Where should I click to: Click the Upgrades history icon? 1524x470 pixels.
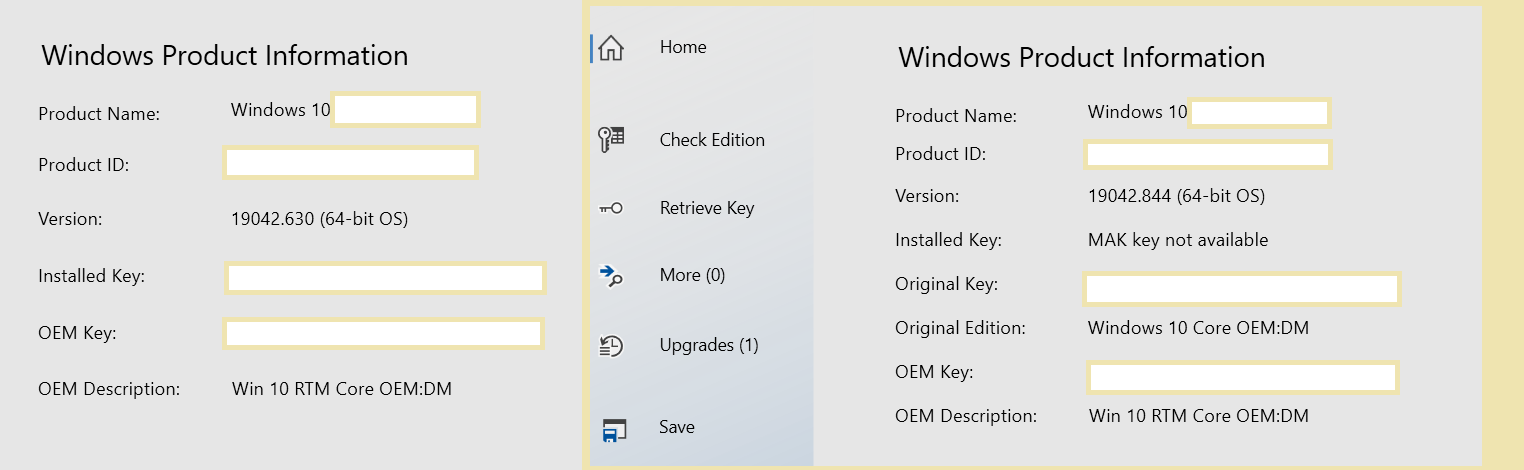click(x=610, y=346)
